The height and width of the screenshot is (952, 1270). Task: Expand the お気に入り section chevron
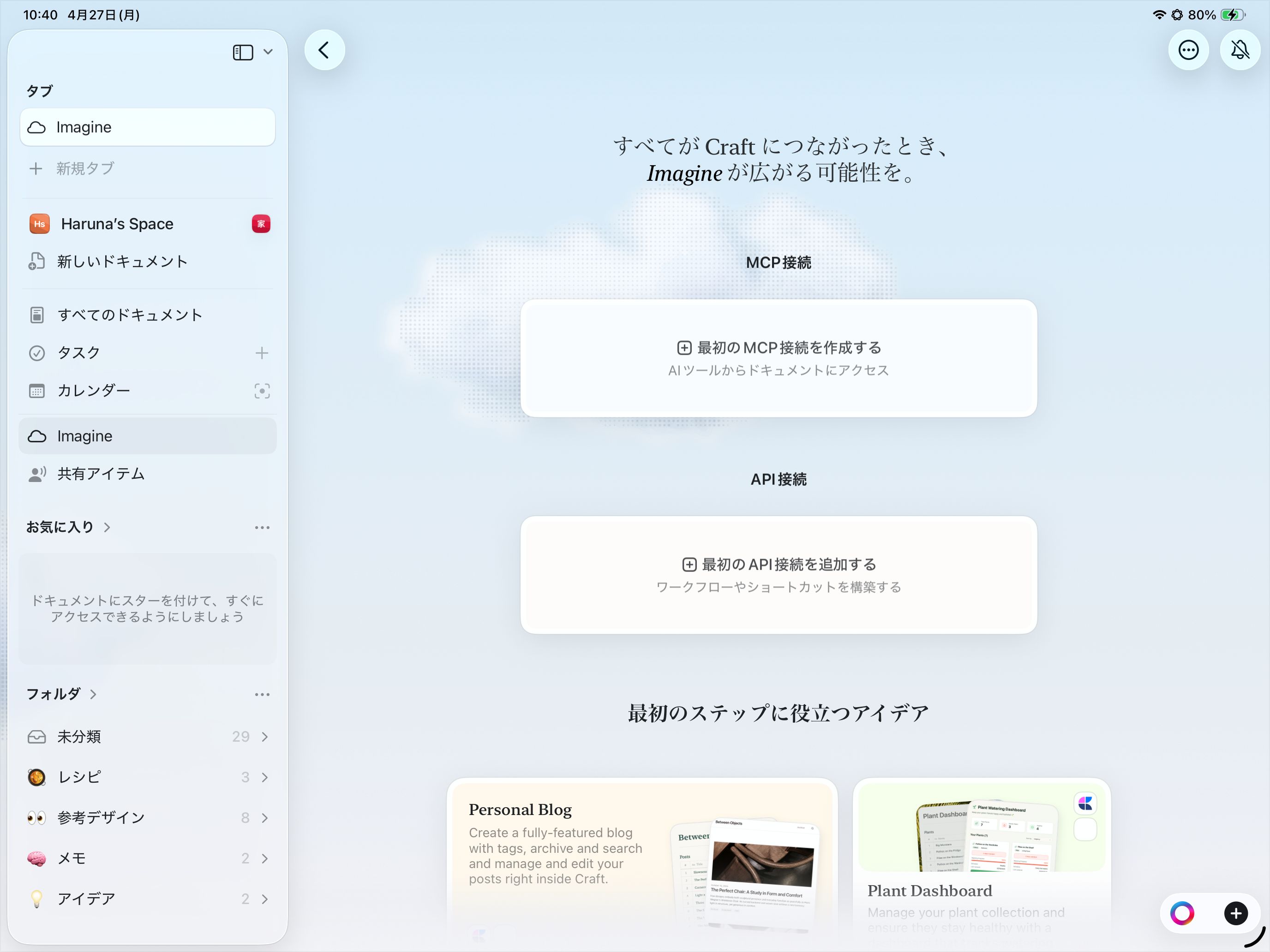[x=107, y=527]
